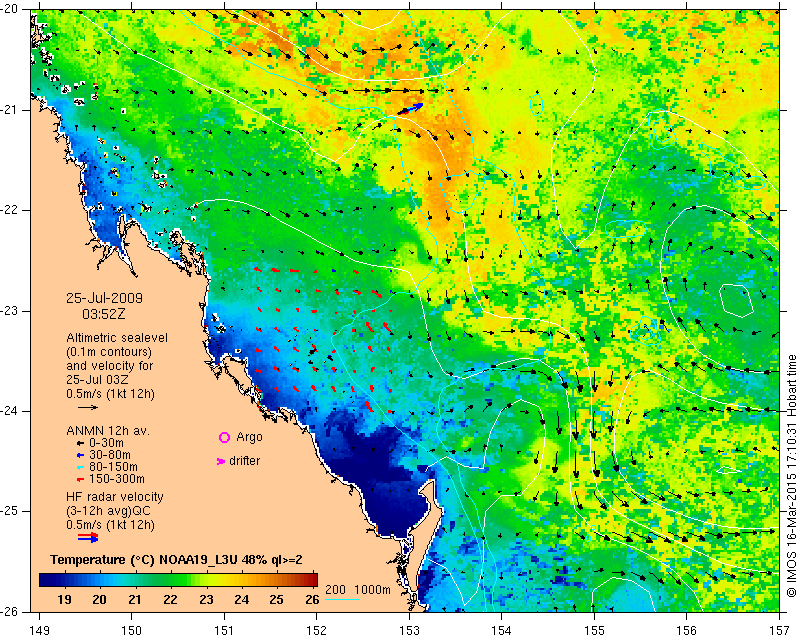Click the blue 30-80m arrow legend marker
Screen dimensions: 800x640
click(x=80, y=455)
